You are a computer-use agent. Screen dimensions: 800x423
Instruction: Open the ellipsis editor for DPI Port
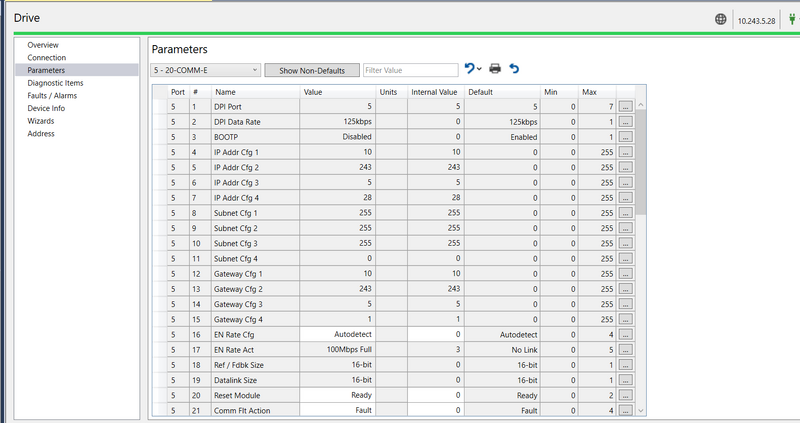coord(625,105)
